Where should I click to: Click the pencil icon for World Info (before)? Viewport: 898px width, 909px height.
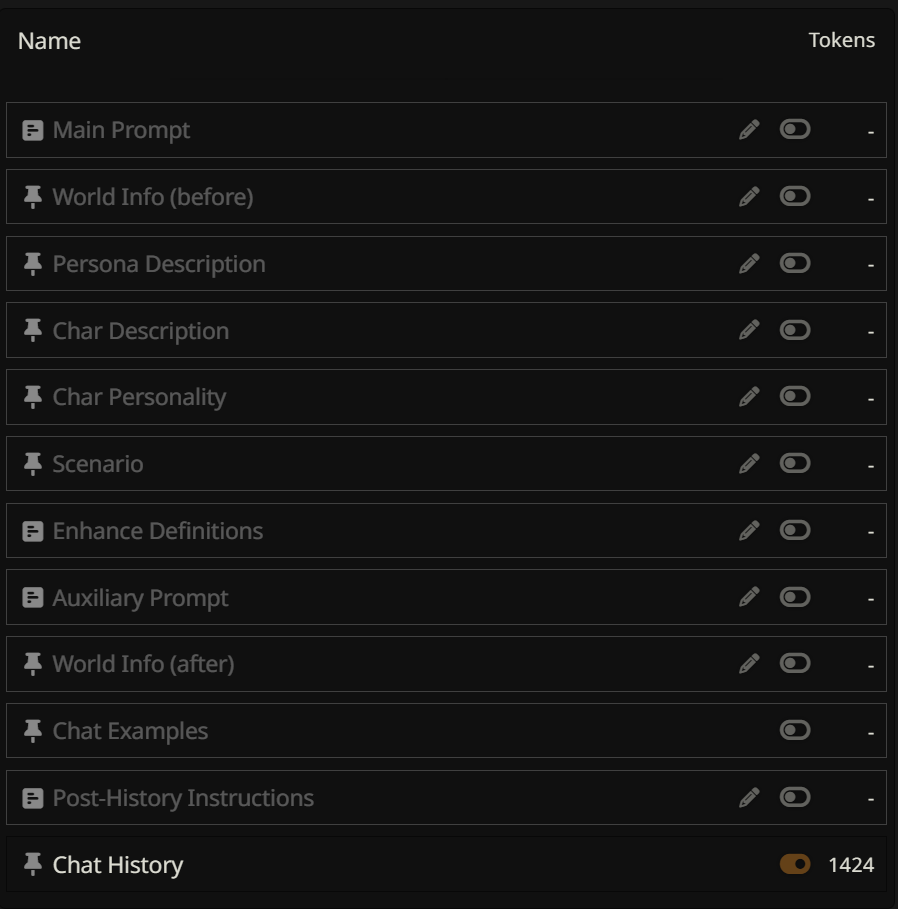click(749, 197)
